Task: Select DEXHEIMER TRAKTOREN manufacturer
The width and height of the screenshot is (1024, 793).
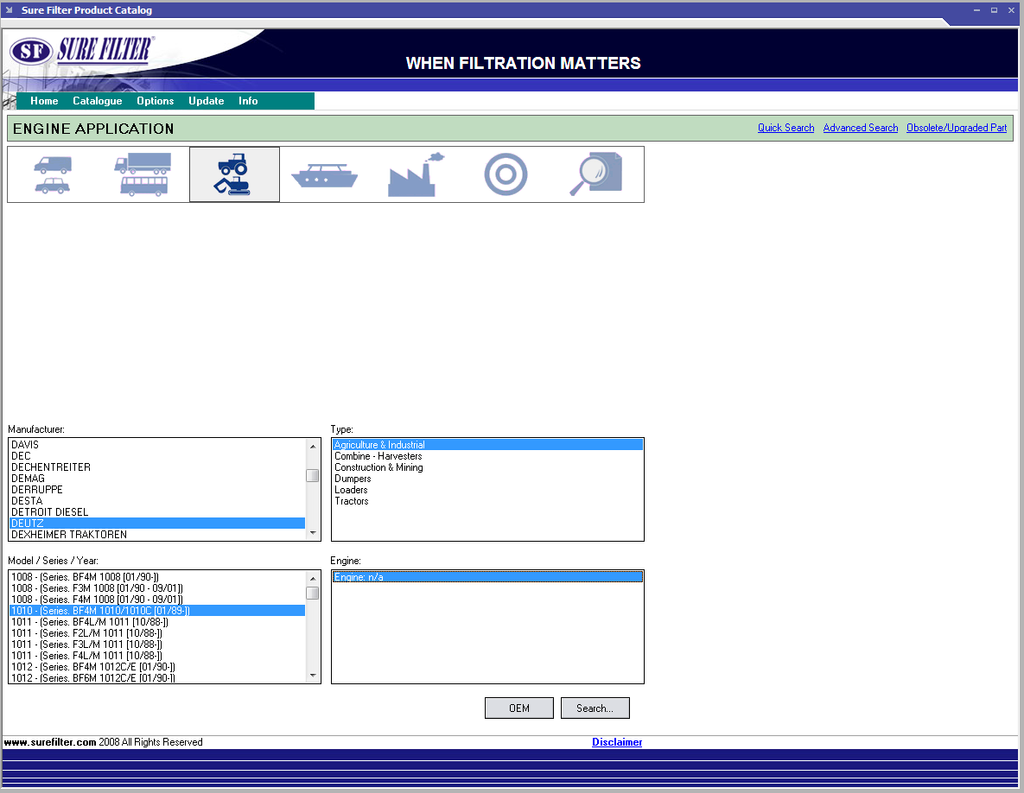Action: (x=157, y=534)
